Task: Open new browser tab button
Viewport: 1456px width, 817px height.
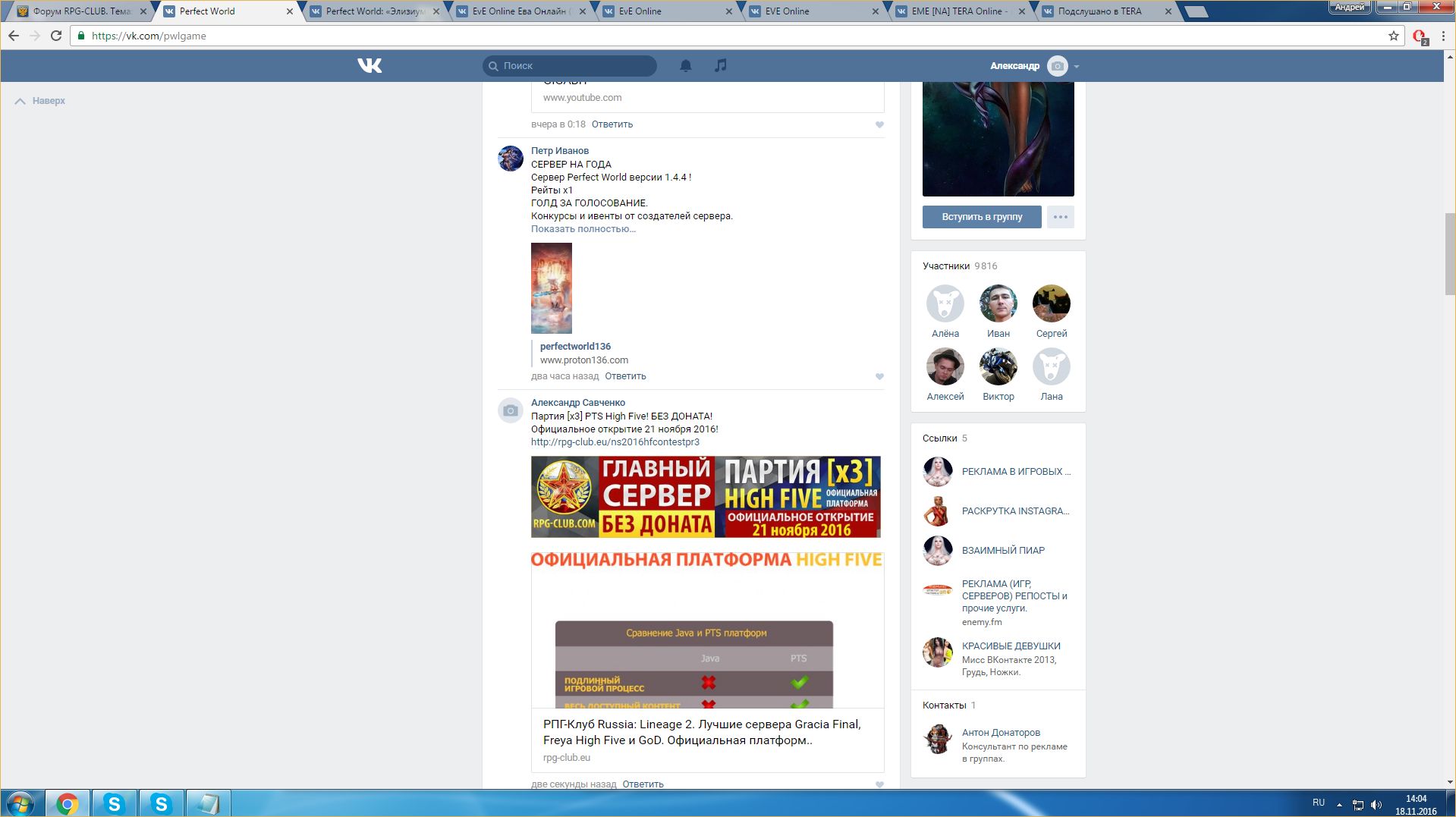Action: [x=1196, y=11]
